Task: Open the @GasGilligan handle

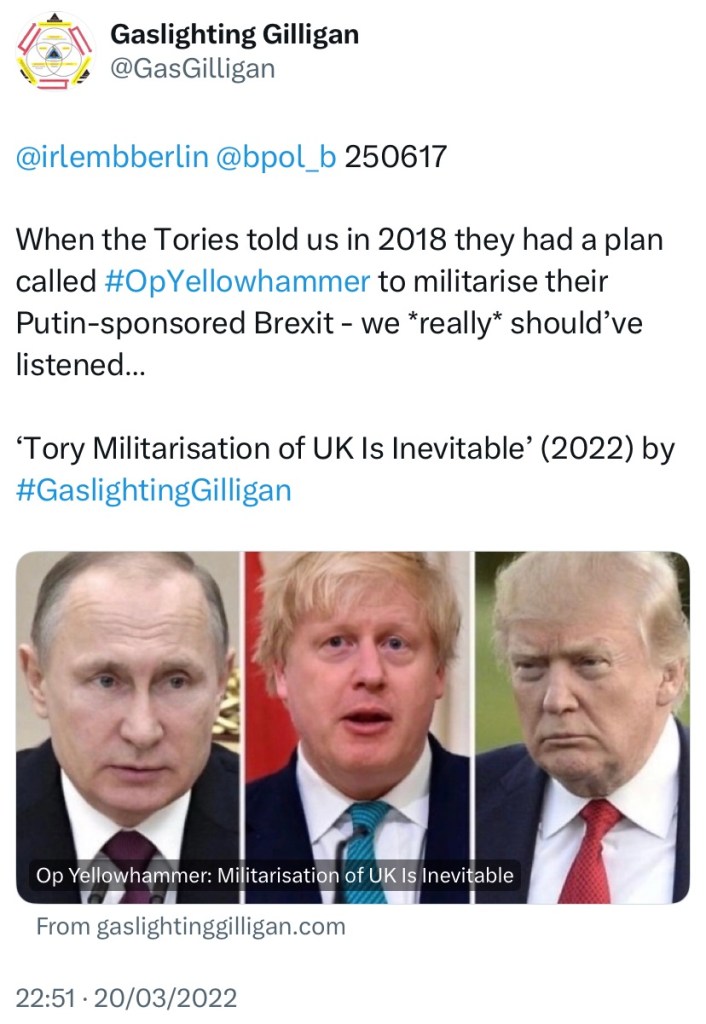Action: click(x=191, y=68)
